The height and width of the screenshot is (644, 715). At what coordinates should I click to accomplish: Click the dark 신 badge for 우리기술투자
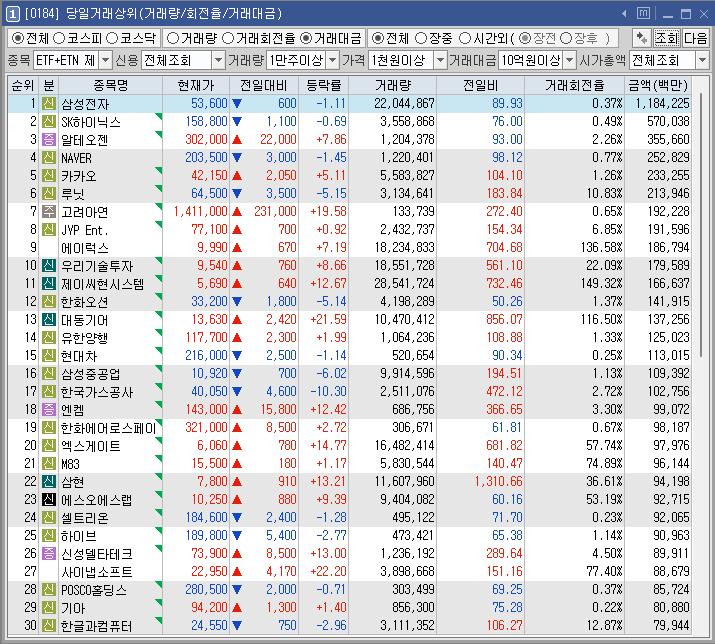coord(49,265)
